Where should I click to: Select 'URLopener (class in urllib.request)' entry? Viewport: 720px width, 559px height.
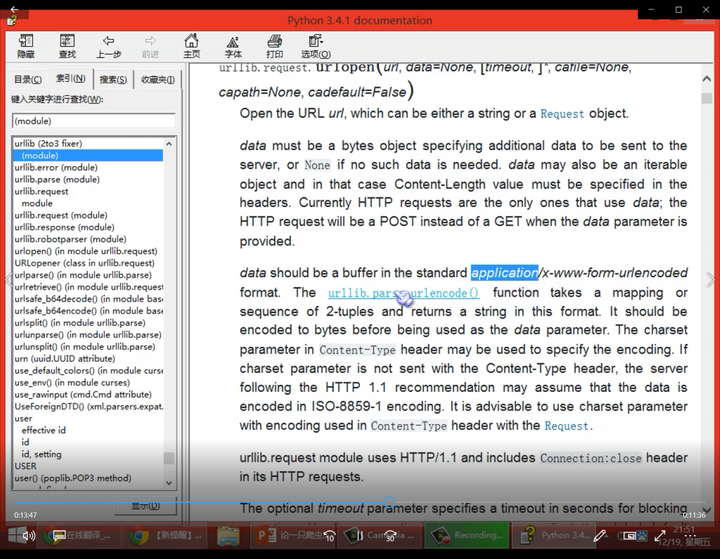click(84, 263)
